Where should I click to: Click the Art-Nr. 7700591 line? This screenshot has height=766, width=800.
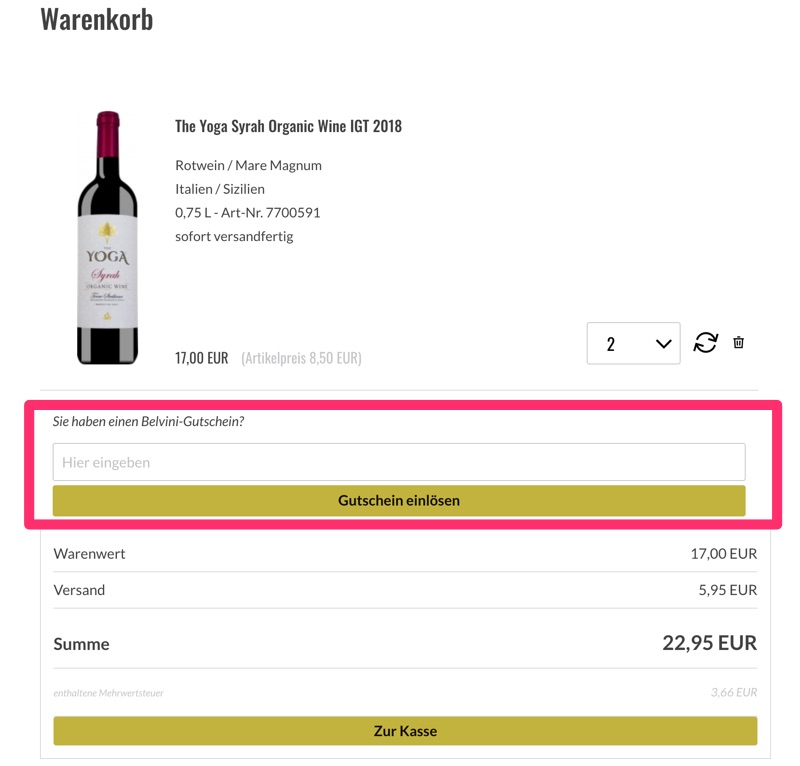(247, 213)
